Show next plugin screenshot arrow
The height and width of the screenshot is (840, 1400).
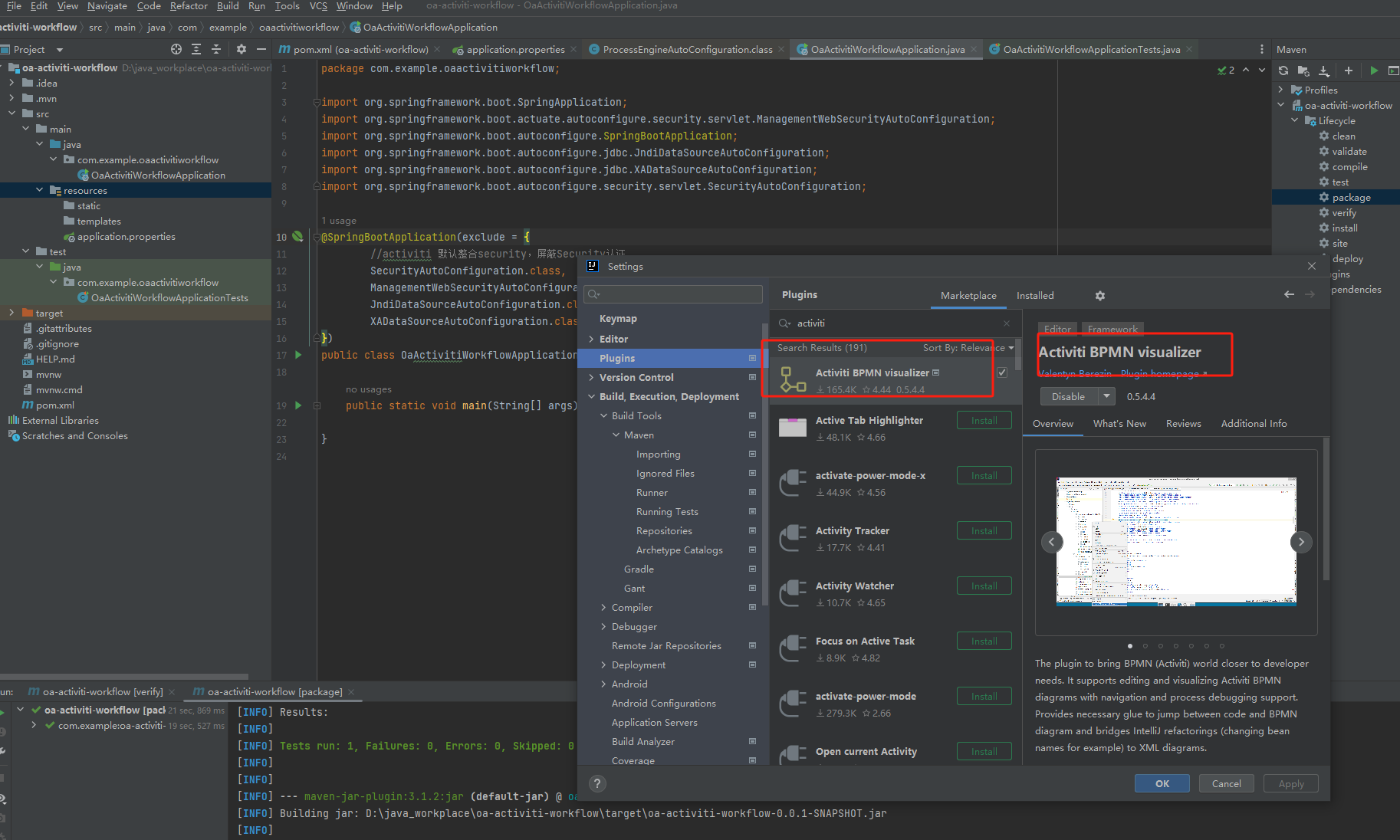1301,542
